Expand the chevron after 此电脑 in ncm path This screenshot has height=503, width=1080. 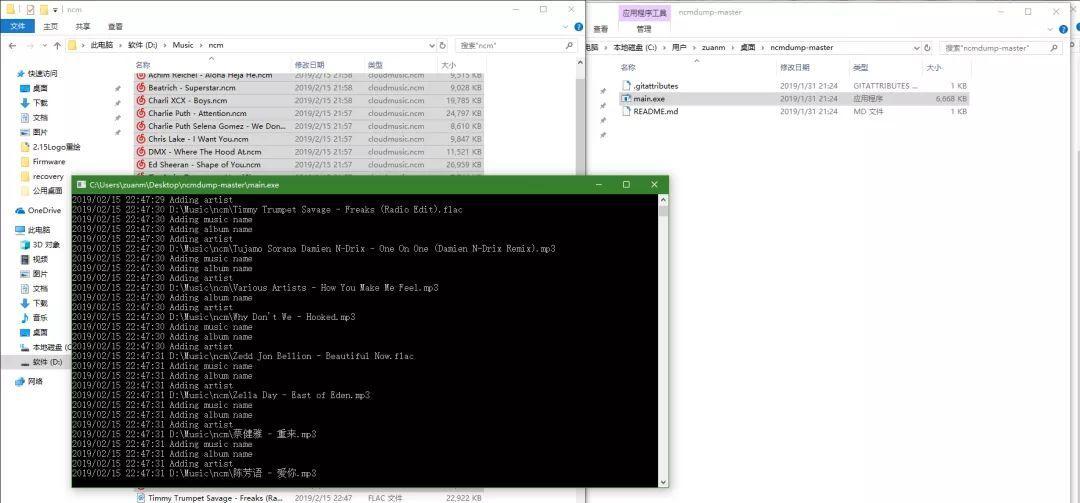click(123, 45)
